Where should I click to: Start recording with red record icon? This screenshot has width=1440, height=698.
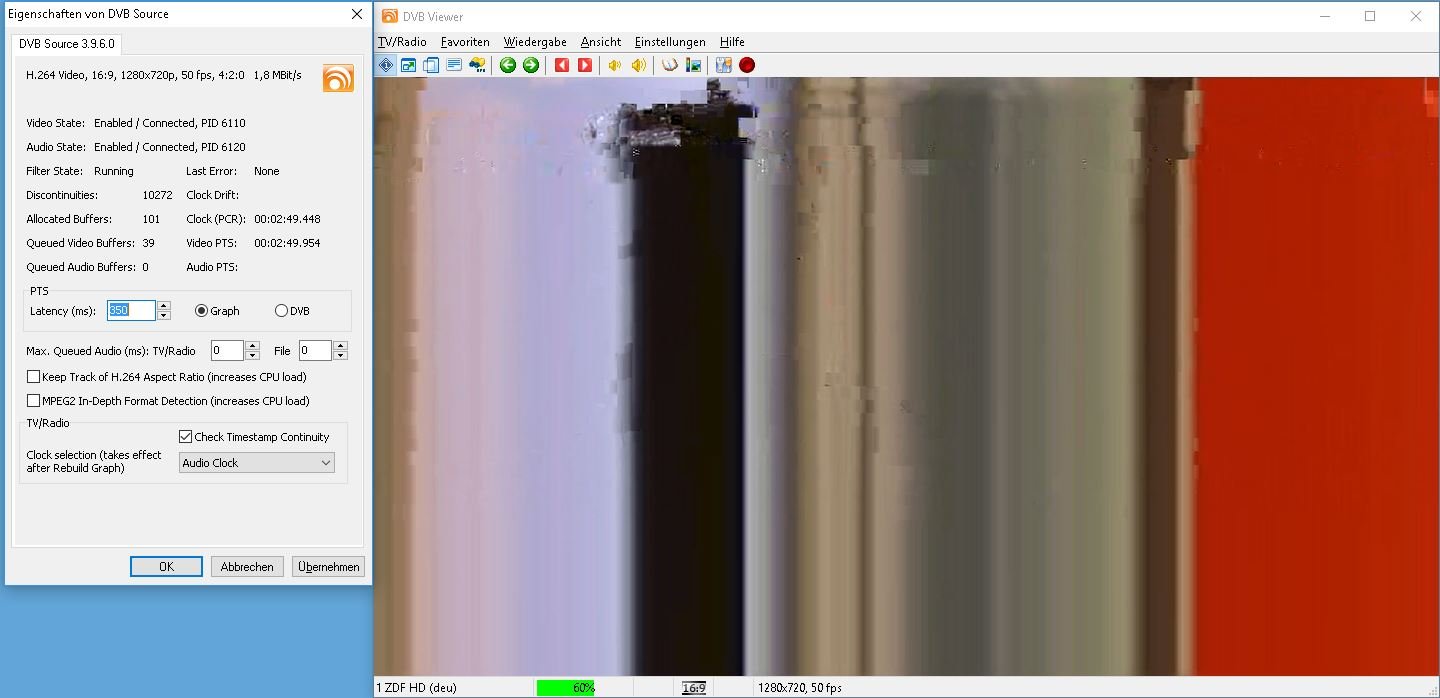click(747, 65)
